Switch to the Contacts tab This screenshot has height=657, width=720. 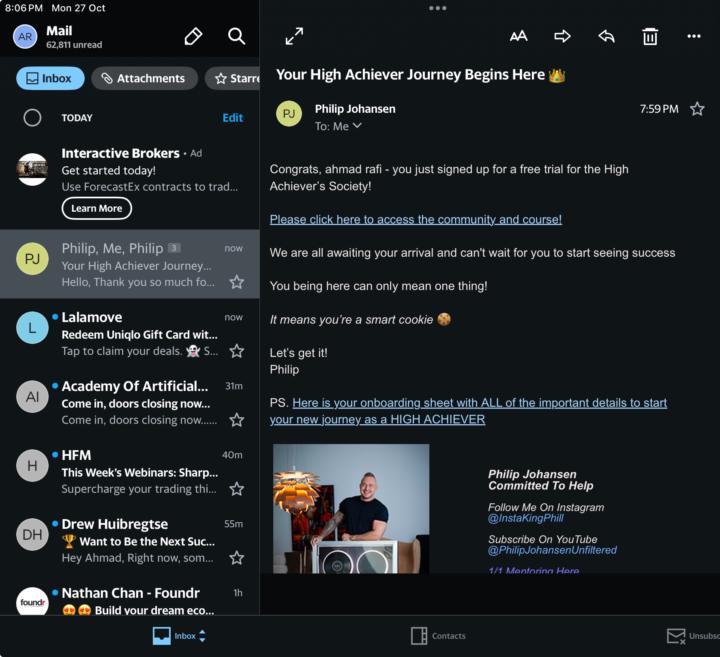tap(438, 636)
